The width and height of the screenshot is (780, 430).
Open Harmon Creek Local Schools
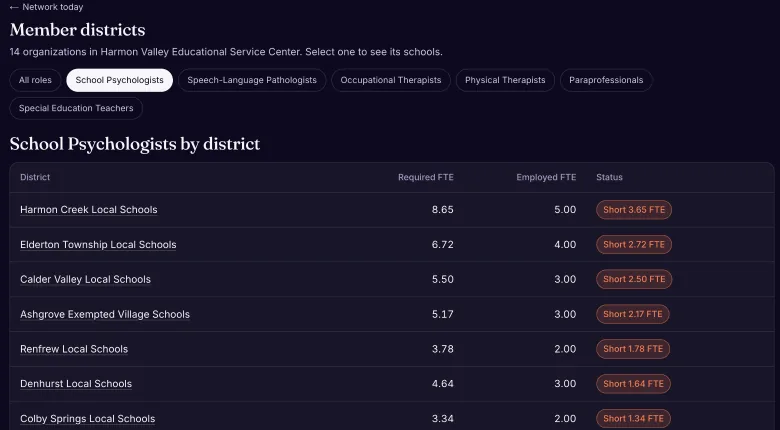point(89,210)
